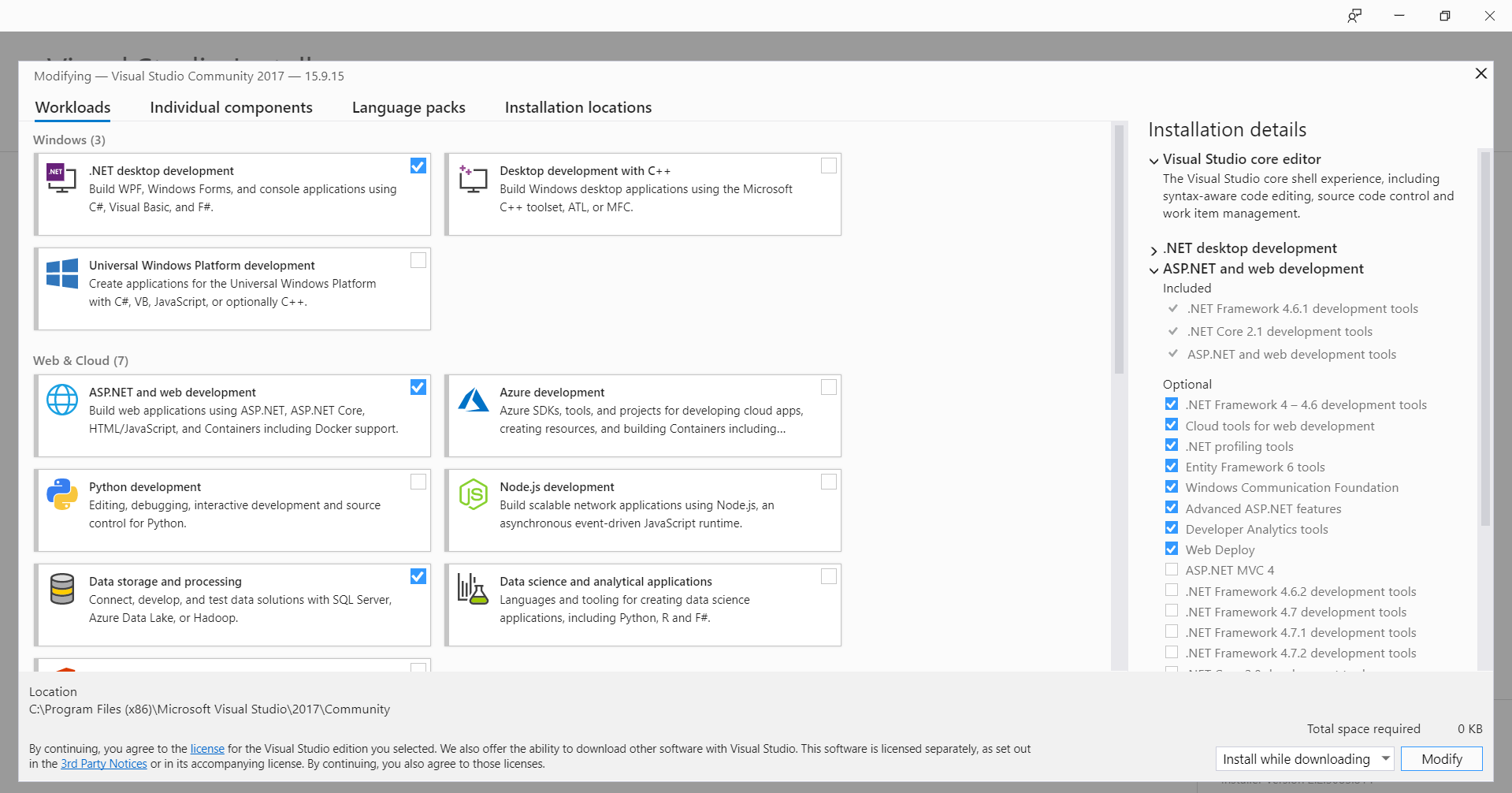Uncheck .NET Framework 4 – 4.6 development tools
The width and height of the screenshot is (1512, 793).
(1172, 404)
